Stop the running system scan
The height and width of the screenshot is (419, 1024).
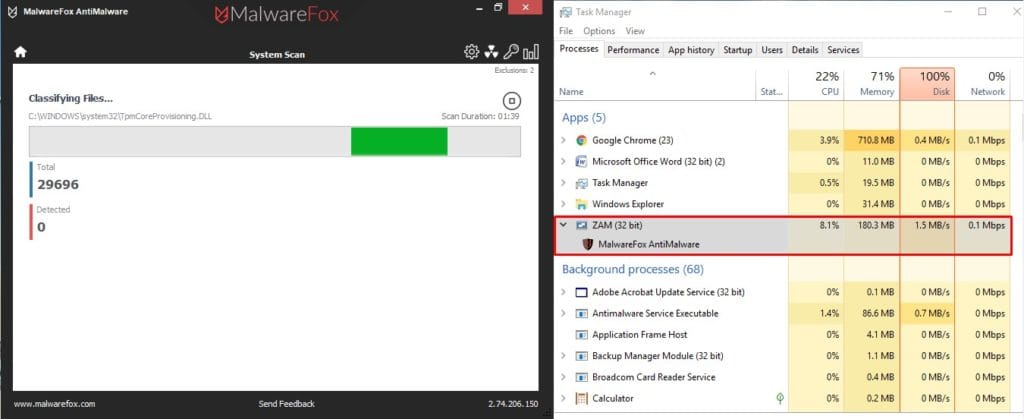coord(512,101)
